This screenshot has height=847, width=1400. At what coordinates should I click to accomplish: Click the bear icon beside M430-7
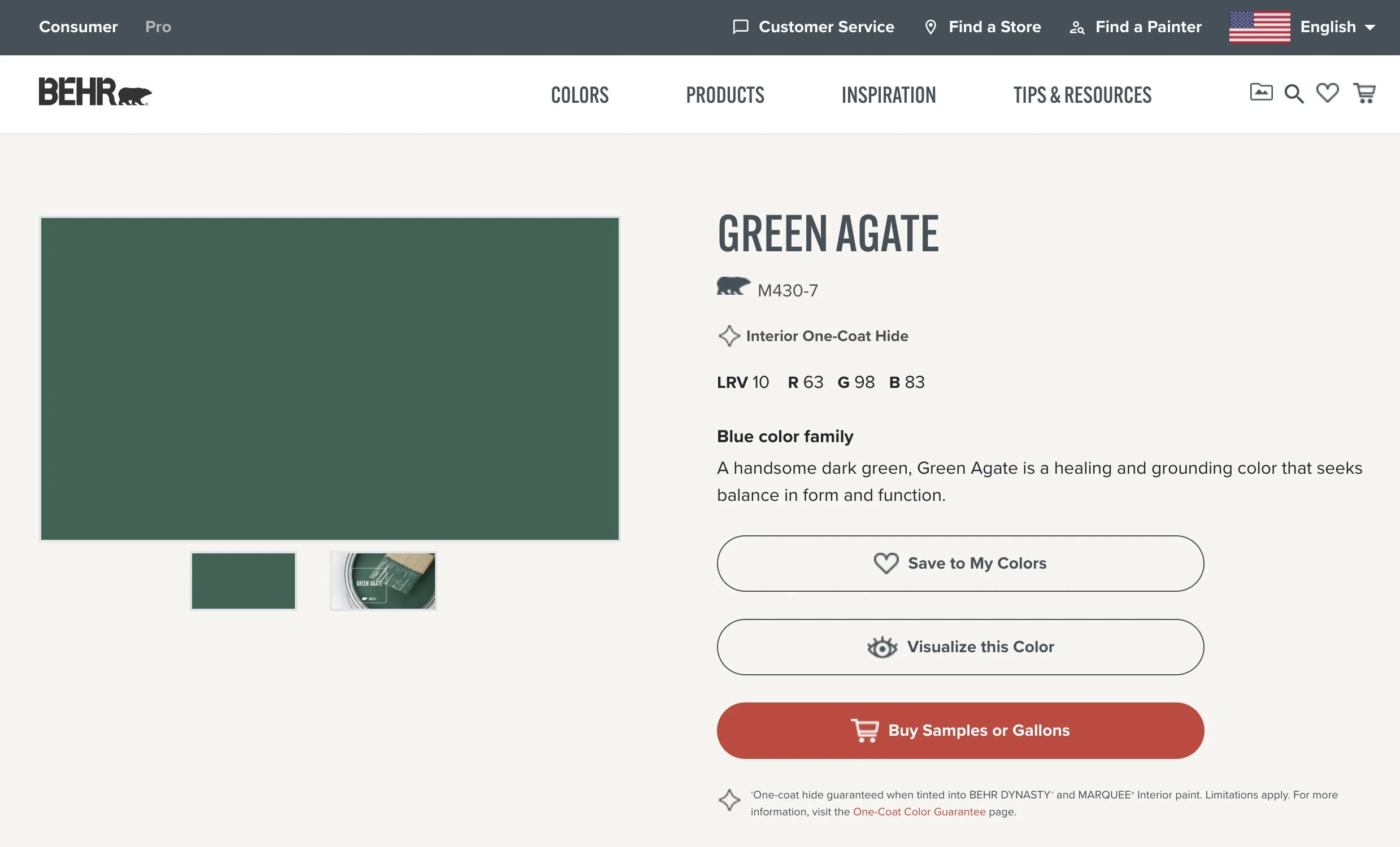coord(733,286)
